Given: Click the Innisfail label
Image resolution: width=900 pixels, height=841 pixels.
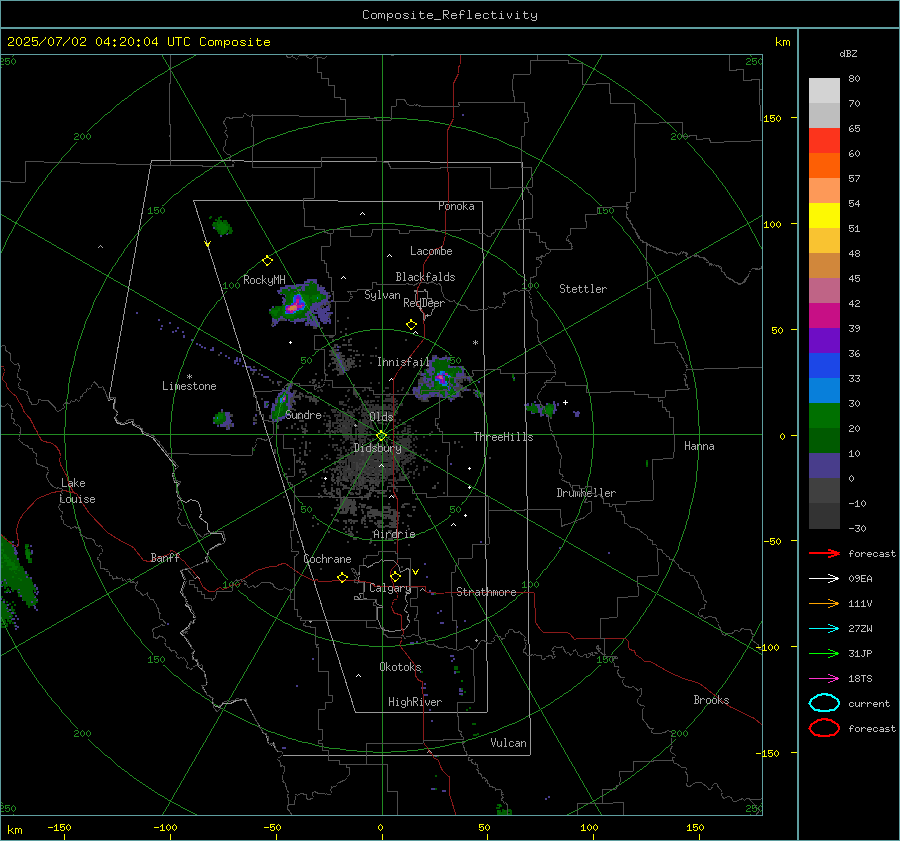Looking at the screenshot, I should point(403,362).
